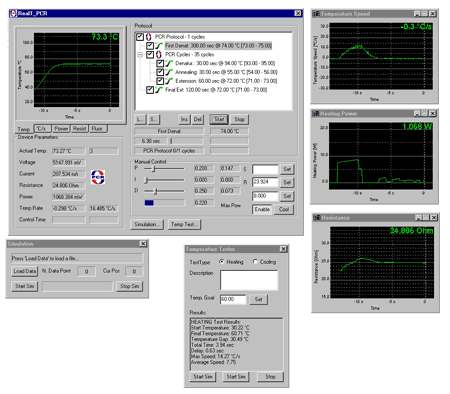Click the RealT_PCR title bar icon
The image size is (450, 394).
pos(13,13)
